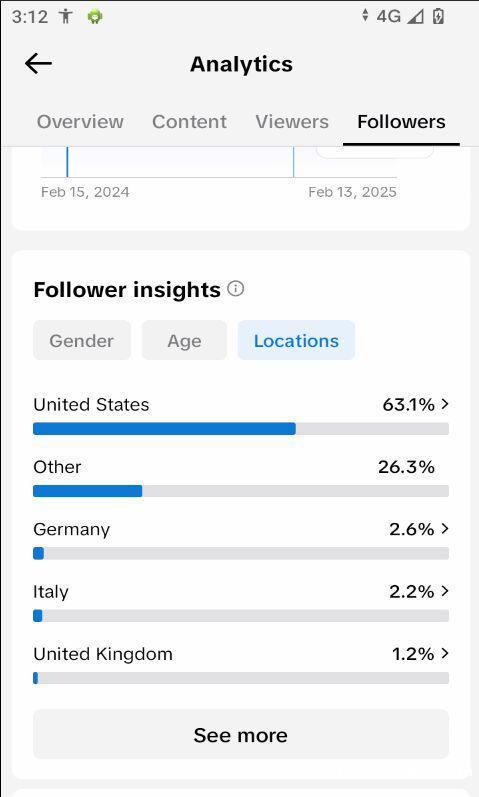Viewport: 479px width, 797px height.
Task: Tap the green Android debug icon in the status bar
Action: (x=95, y=17)
